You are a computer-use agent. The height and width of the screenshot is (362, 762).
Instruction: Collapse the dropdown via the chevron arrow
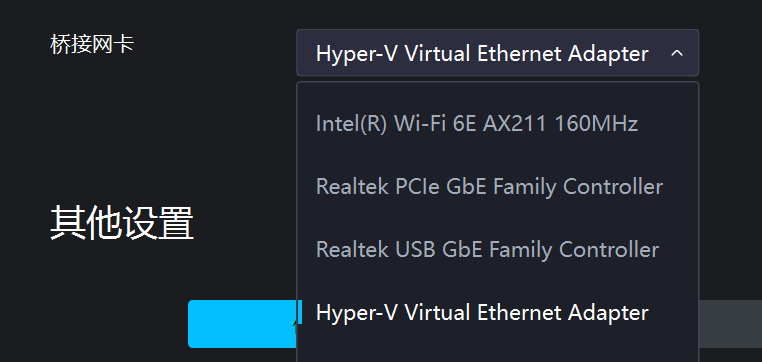pos(676,53)
